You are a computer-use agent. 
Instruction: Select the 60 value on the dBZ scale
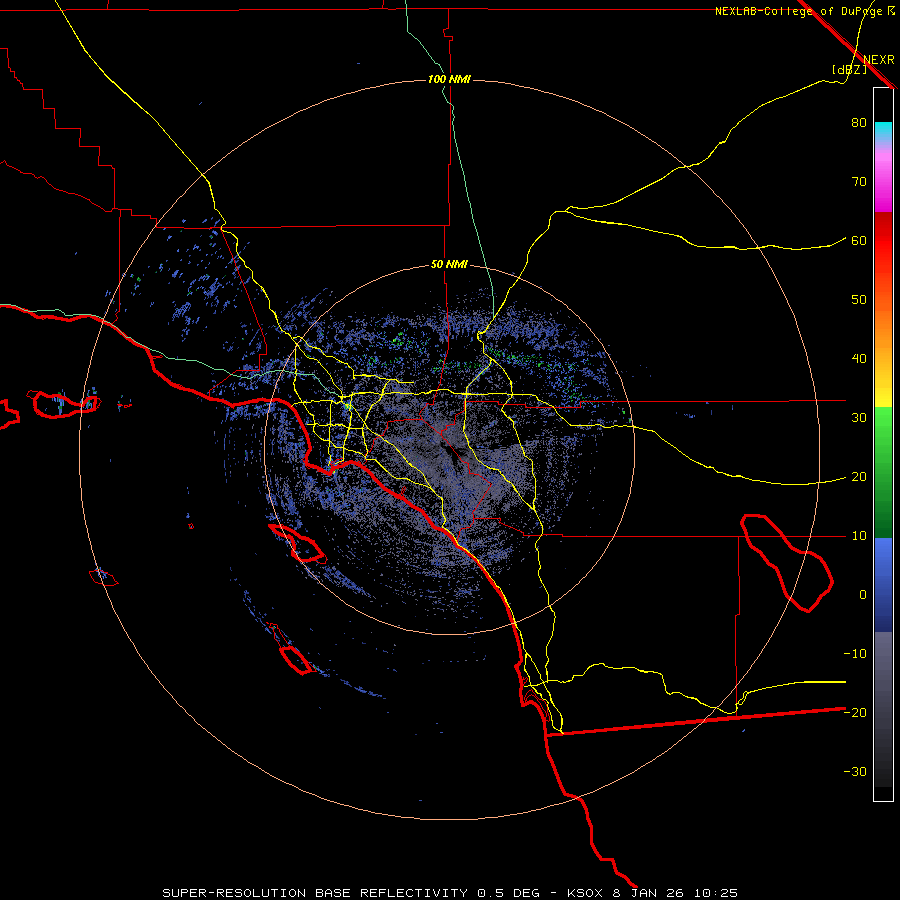(x=859, y=241)
